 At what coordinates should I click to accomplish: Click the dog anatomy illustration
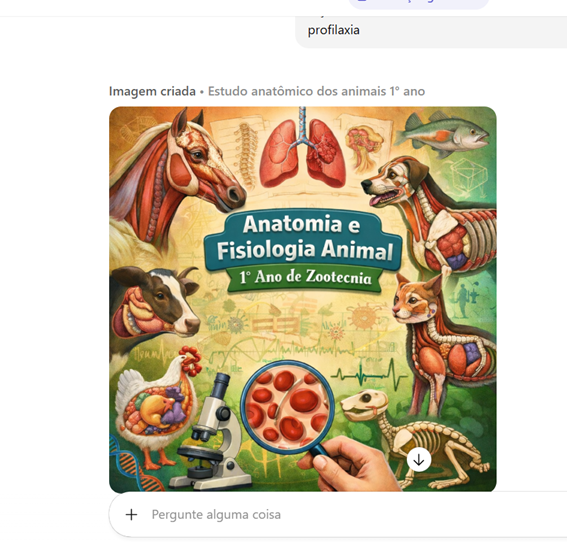pyautogui.click(x=429, y=213)
